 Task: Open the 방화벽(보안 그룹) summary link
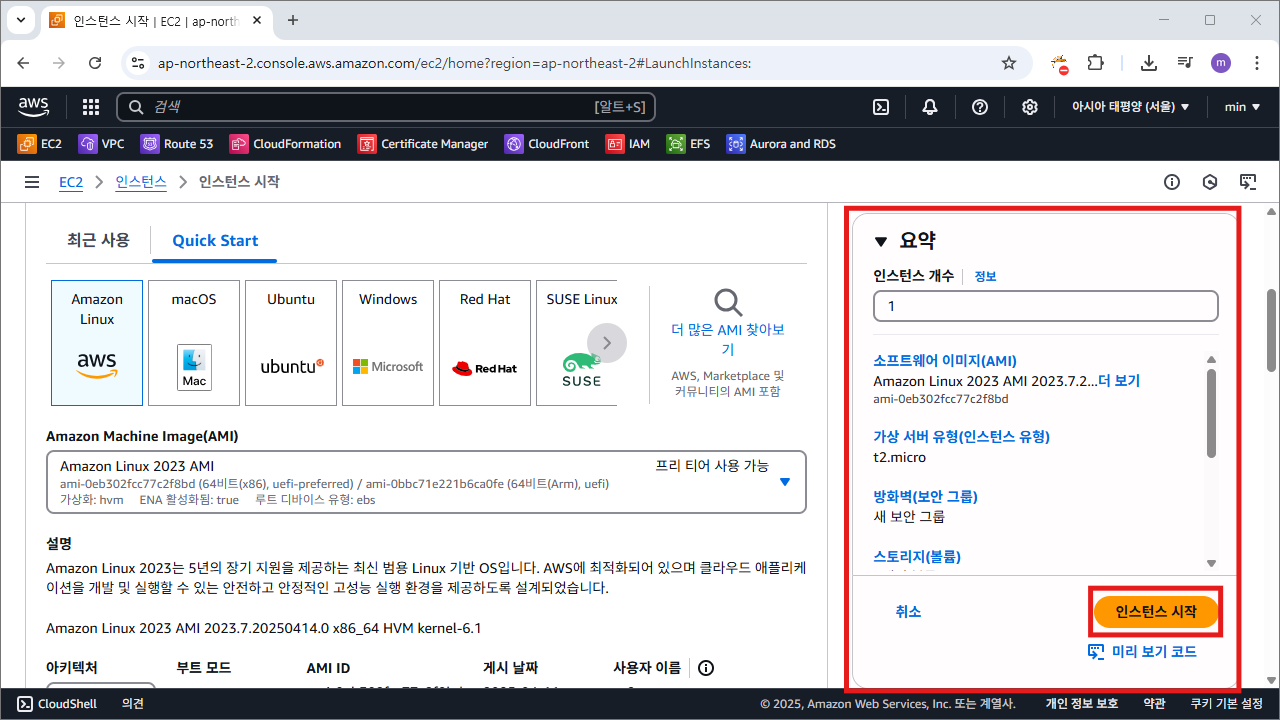point(925,497)
